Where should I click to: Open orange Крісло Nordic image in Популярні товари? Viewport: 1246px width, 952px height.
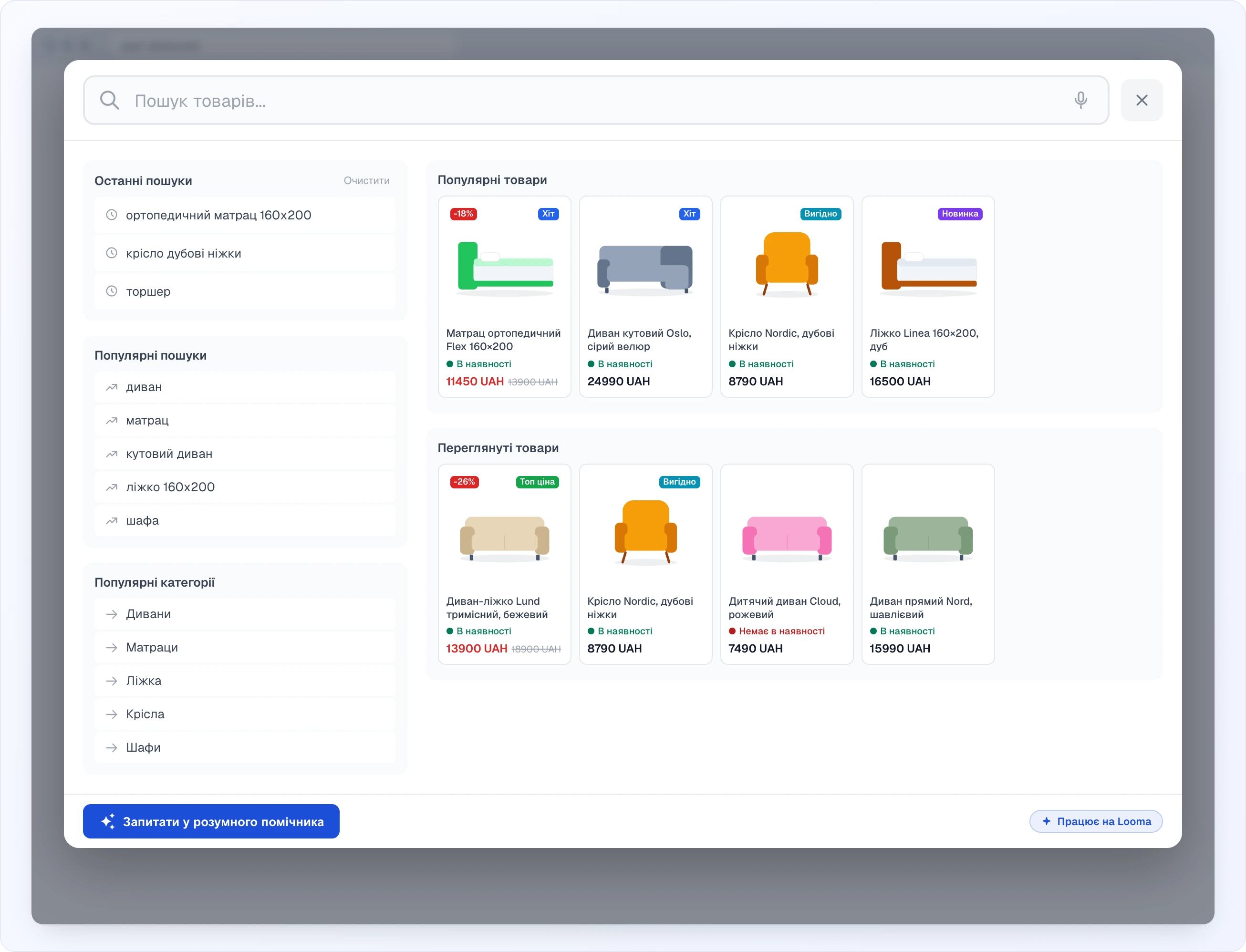[x=787, y=264]
